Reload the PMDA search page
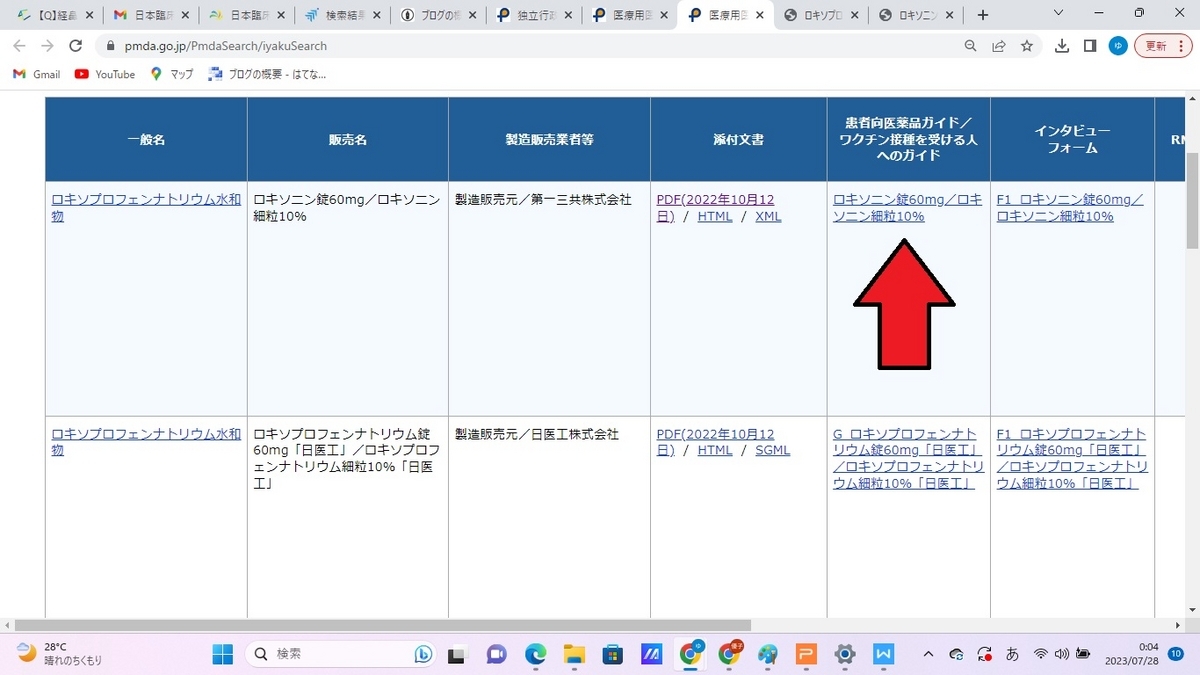The image size is (1200, 675). (x=75, y=46)
